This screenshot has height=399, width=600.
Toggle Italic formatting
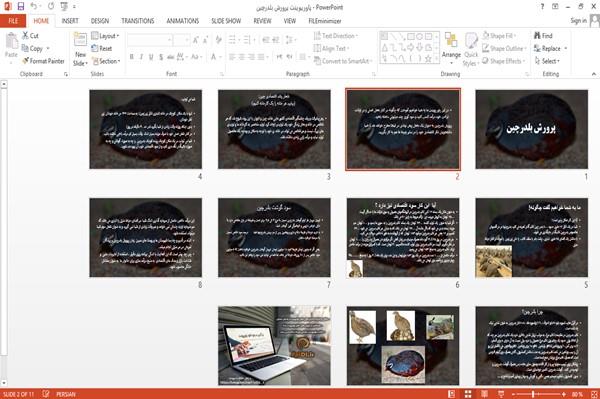pos(141,57)
